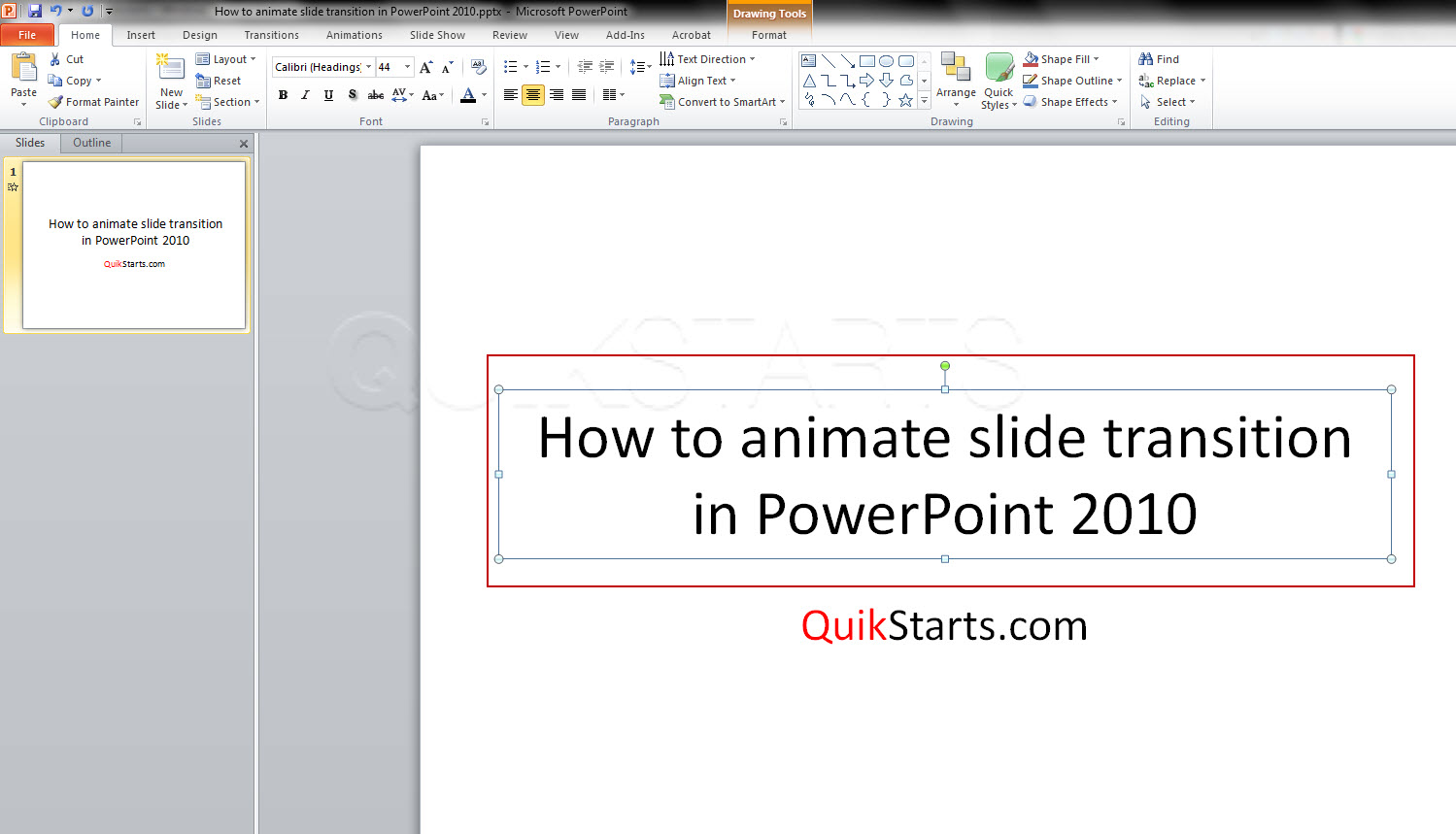This screenshot has height=834, width=1456.
Task: Draw a text box from the shapes gallery
Action: click(808, 60)
